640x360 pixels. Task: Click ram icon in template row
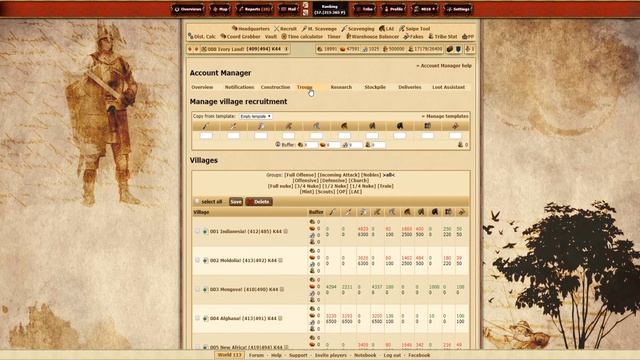(x=427, y=126)
